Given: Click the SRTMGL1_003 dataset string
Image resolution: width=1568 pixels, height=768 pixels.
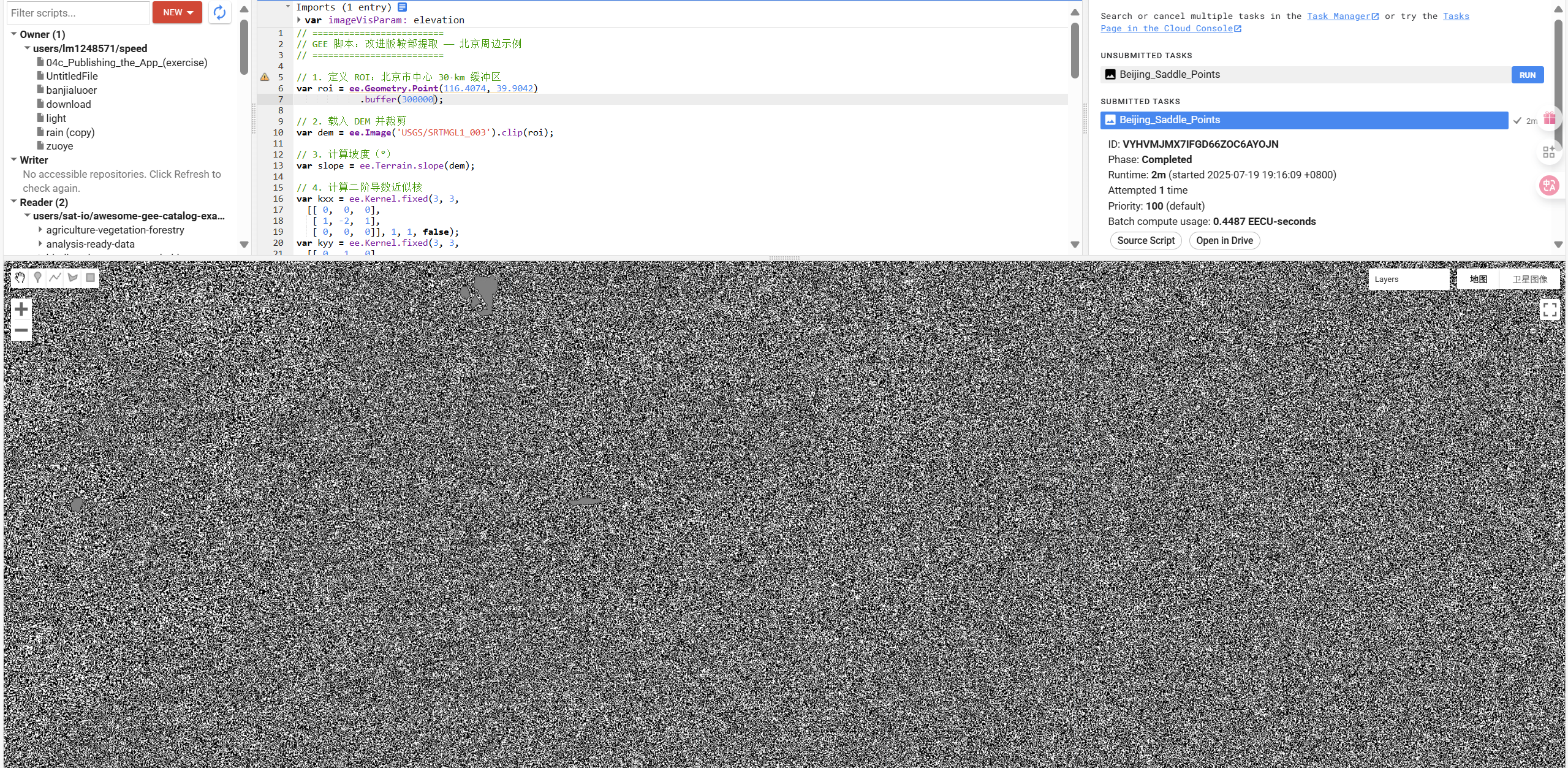Looking at the screenshot, I should (x=444, y=132).
